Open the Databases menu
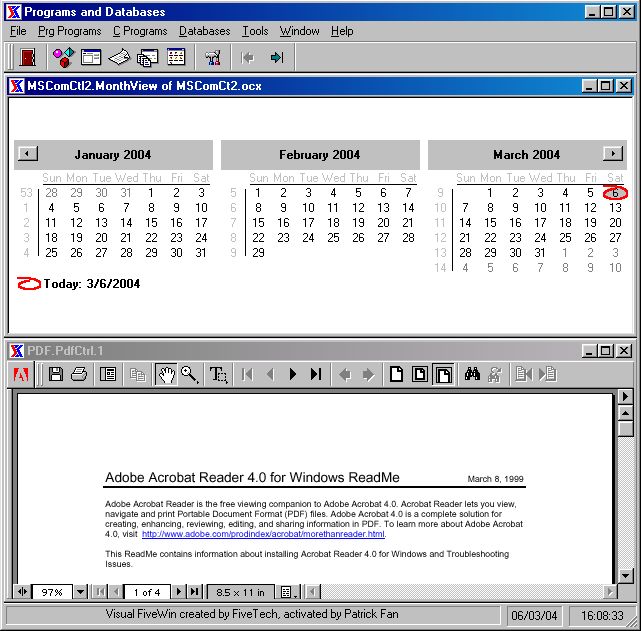Image resolution: width=641 pixels, height=631 pixels. point(204,31)
